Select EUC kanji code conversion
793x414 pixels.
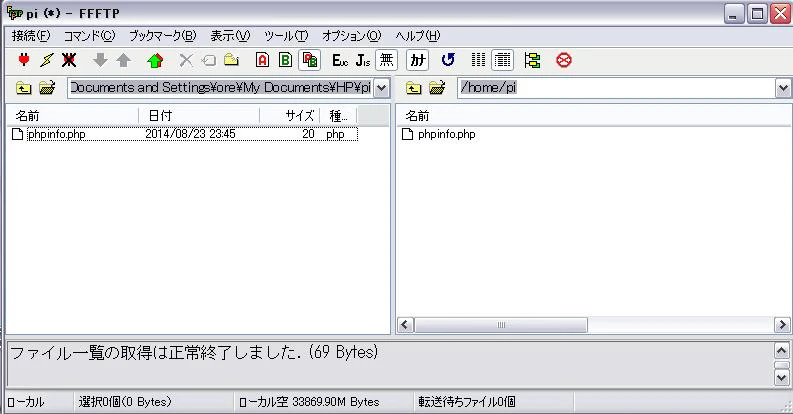pyautogui.click(x=340, y=60)
